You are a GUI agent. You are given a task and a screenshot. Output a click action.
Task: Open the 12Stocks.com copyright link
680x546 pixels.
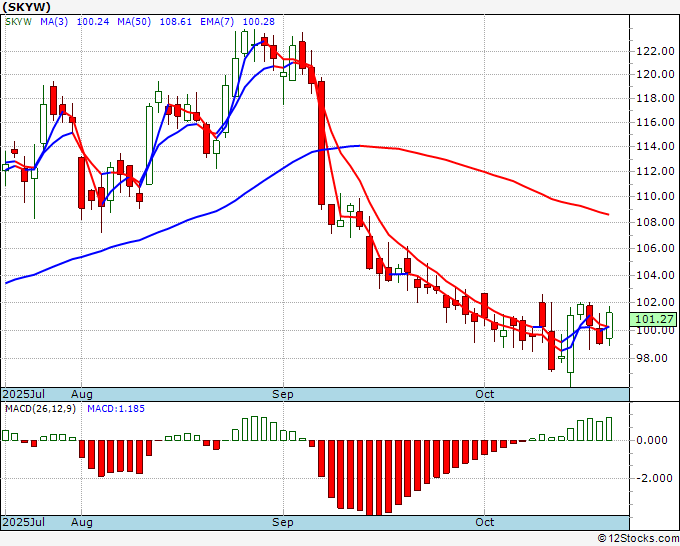click(638, 539)
